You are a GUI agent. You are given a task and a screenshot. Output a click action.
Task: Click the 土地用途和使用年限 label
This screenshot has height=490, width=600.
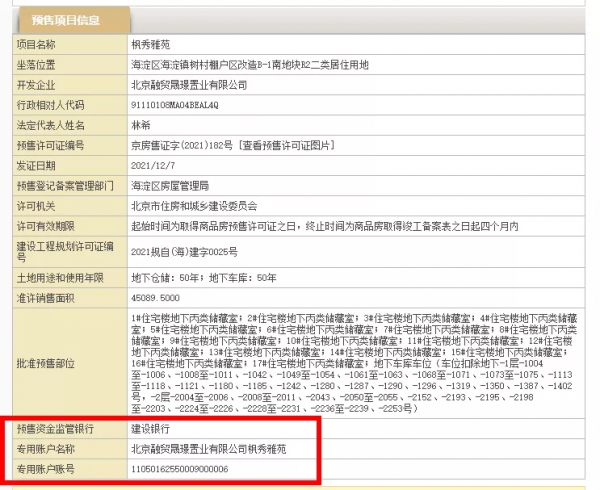tap(60, 278)
